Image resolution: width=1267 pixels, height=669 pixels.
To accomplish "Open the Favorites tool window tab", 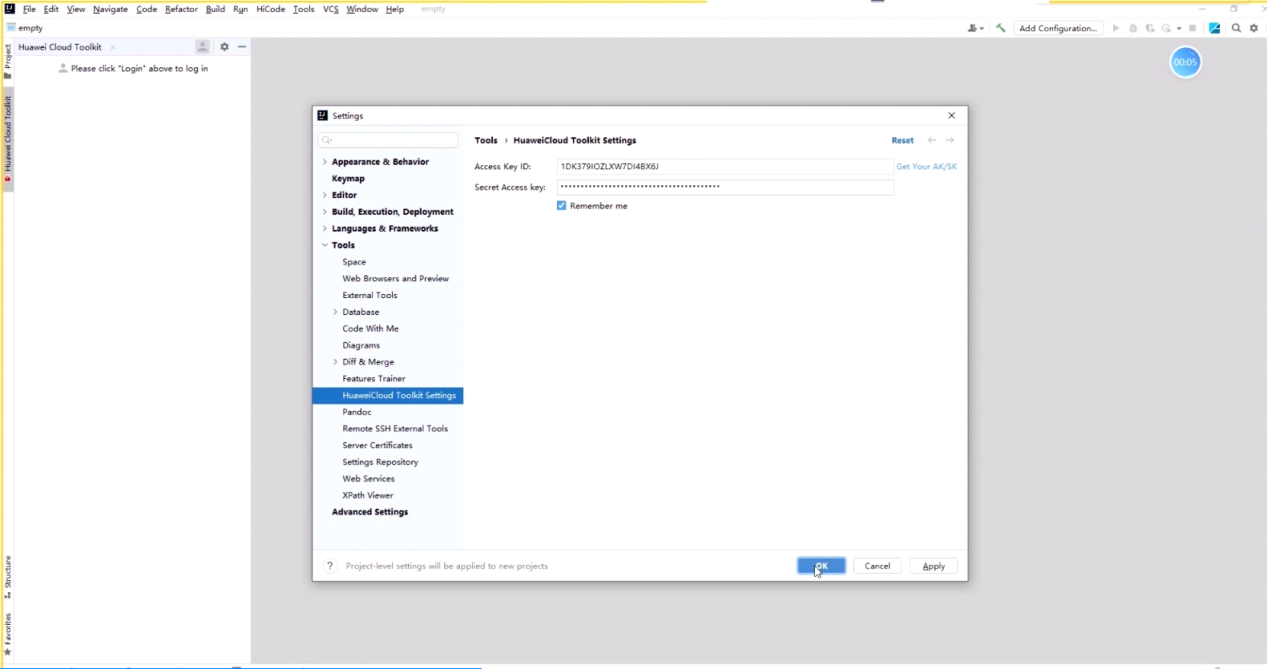I will [7, 634].
